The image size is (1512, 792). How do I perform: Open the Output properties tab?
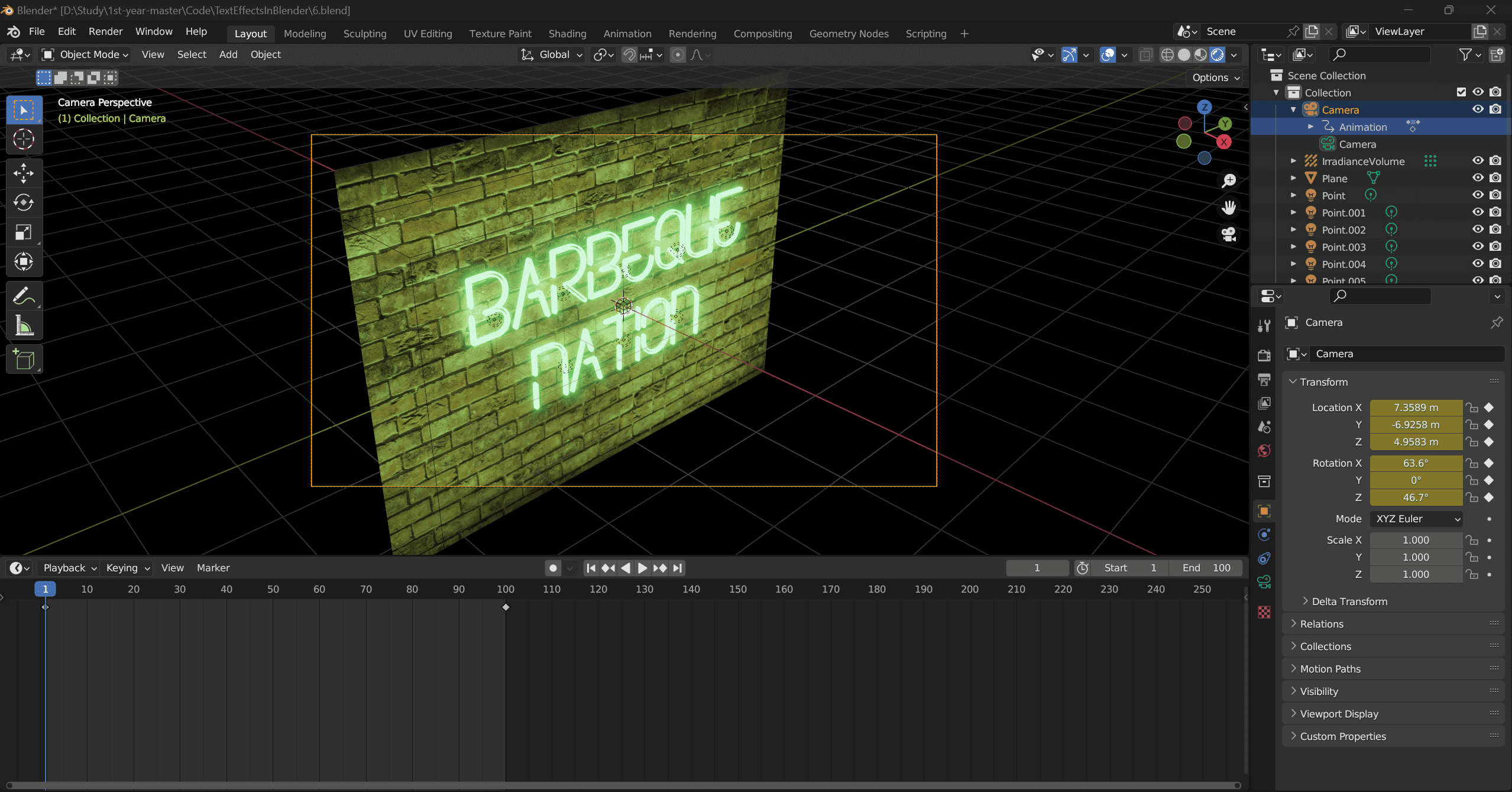point(1264,379)
